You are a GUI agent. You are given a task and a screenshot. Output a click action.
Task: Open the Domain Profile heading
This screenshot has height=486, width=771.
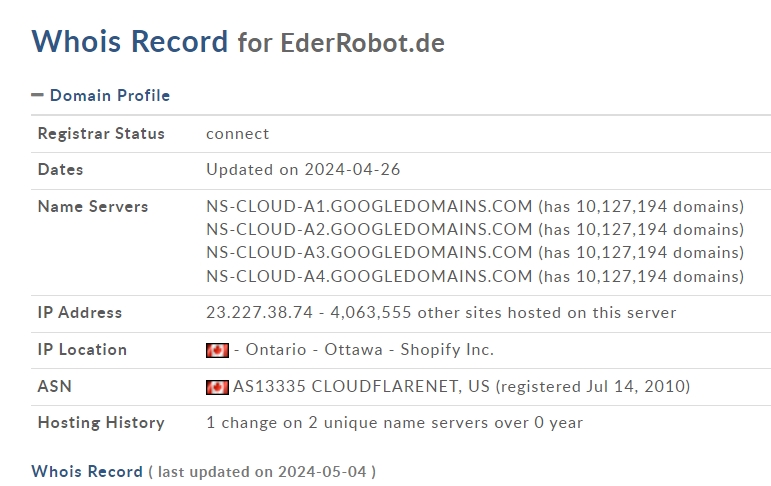pyautogui.click(x=110, y=95)
